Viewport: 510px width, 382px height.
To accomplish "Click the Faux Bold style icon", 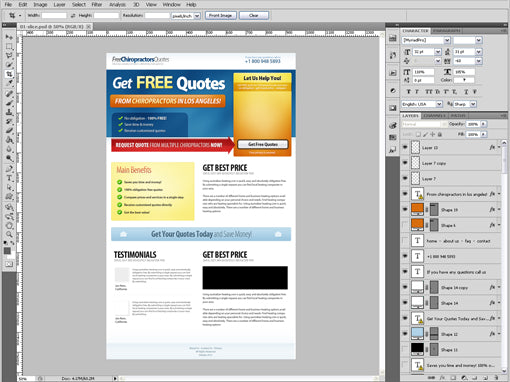I will (409, 92).
